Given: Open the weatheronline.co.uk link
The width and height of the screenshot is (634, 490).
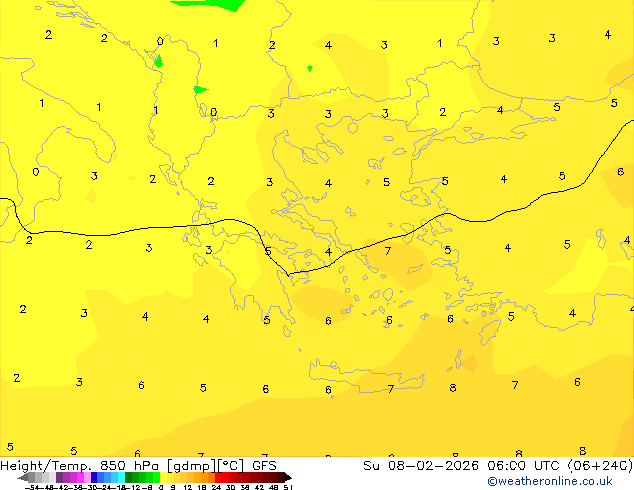Looking at the screenshot, I should point(550,481).
